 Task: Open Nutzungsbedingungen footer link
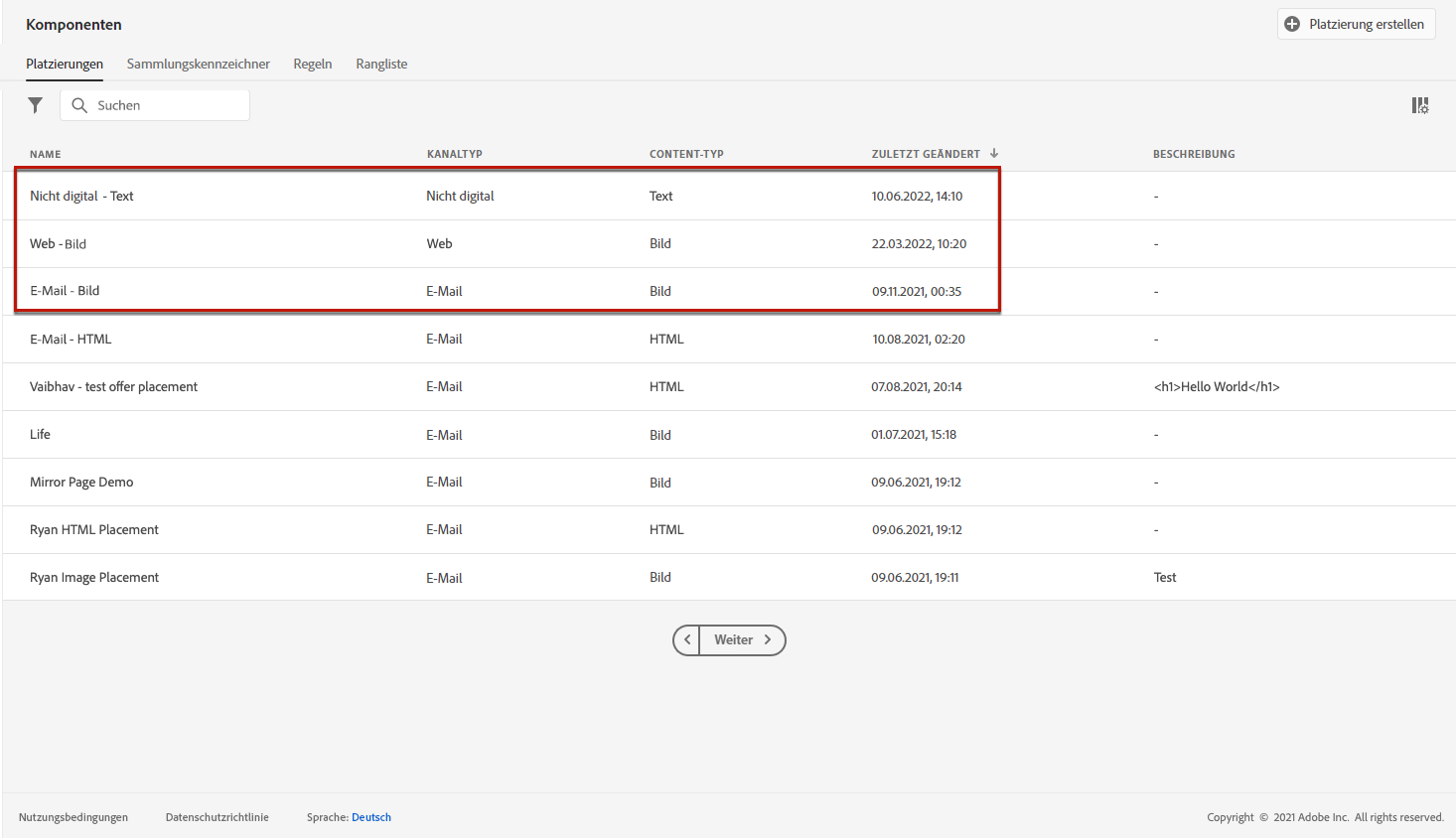click(x=73, y=817)
